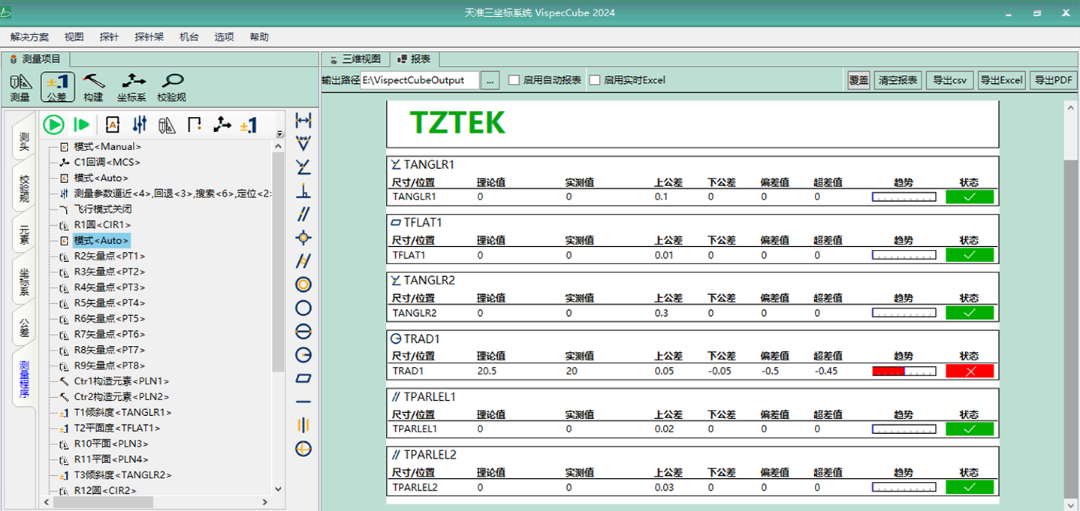The height and width of the screenshot is (511, 1080).
Task: Click the green Run program play icon
Action: coord(54,125)
